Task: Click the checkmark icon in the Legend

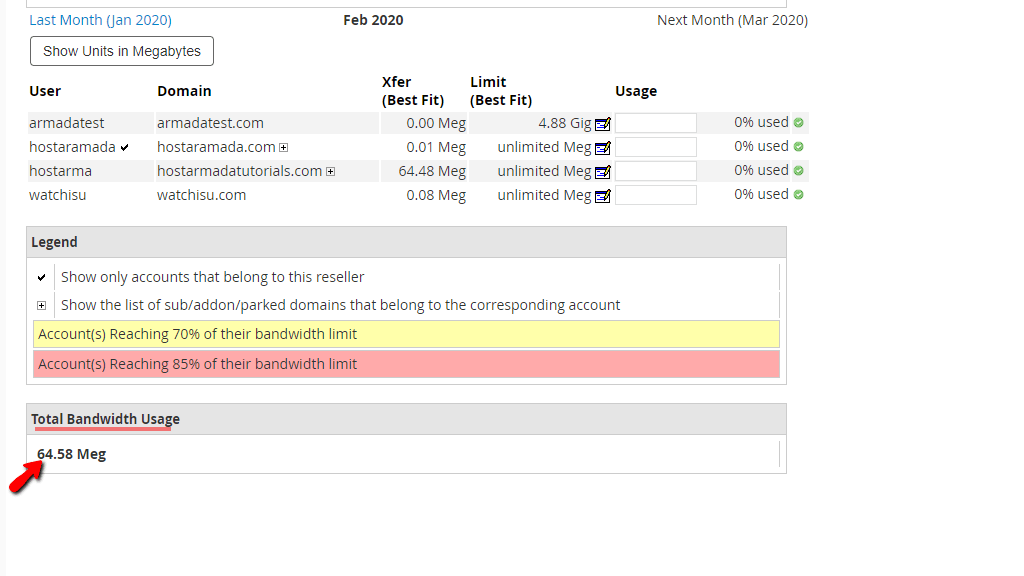Action: click(x=41, y=278)
